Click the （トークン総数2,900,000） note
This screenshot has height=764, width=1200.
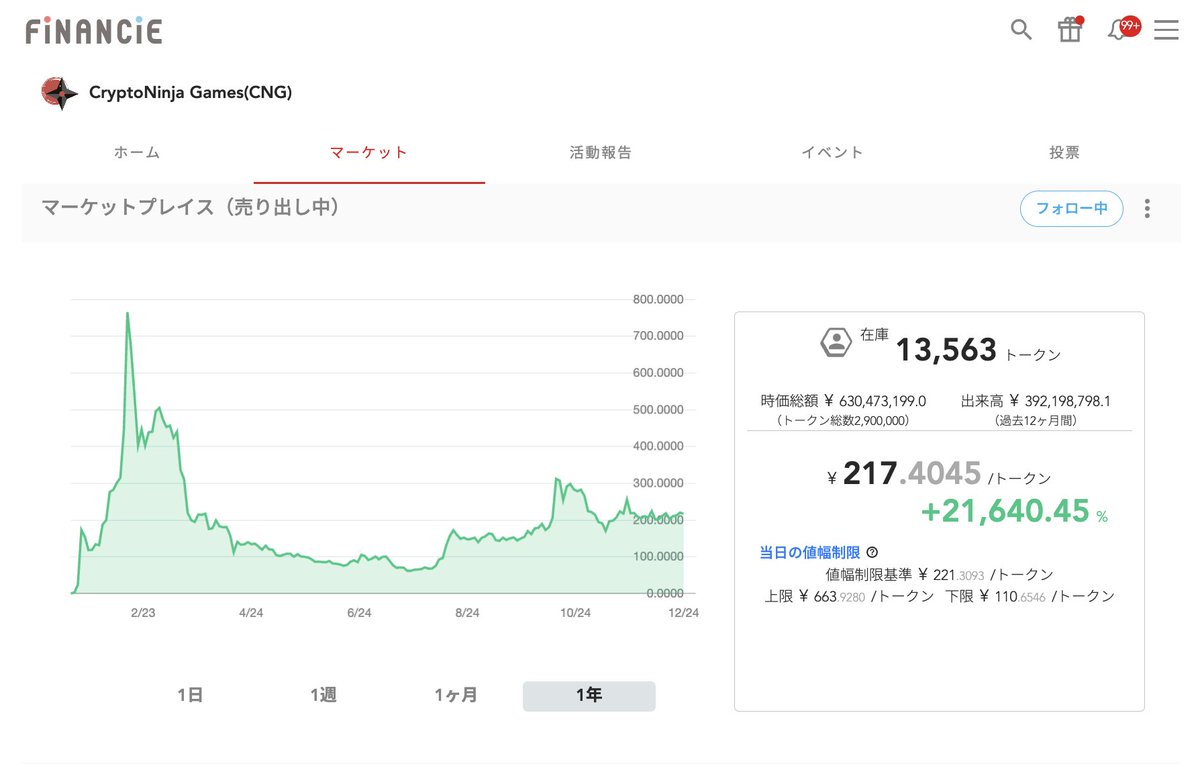coord(843,421)
